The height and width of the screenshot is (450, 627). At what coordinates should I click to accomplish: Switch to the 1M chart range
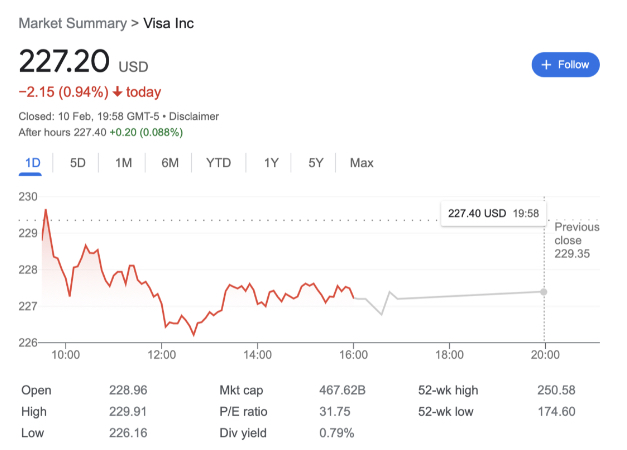click(124, 163)
